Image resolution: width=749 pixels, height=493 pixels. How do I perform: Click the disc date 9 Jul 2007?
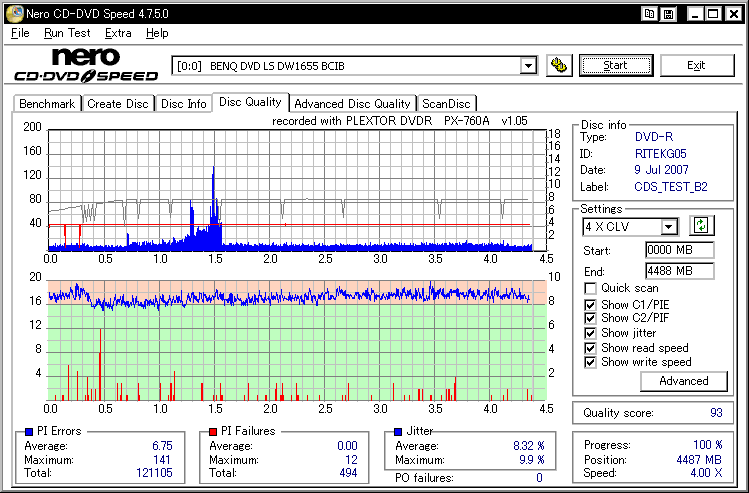point(662,170)
